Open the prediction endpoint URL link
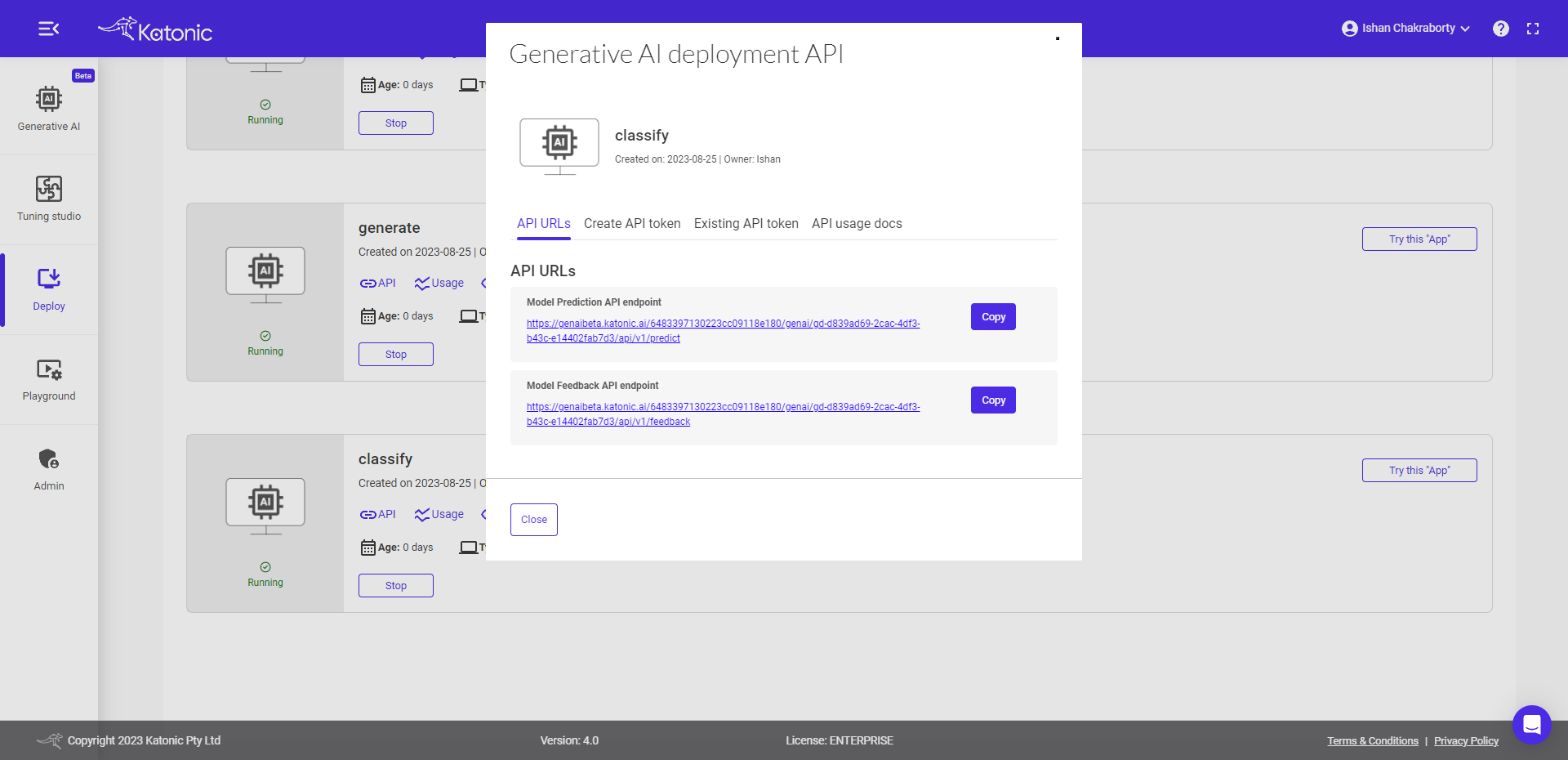The width and height of the screenshot is (1568, 760). coord(723,331)
